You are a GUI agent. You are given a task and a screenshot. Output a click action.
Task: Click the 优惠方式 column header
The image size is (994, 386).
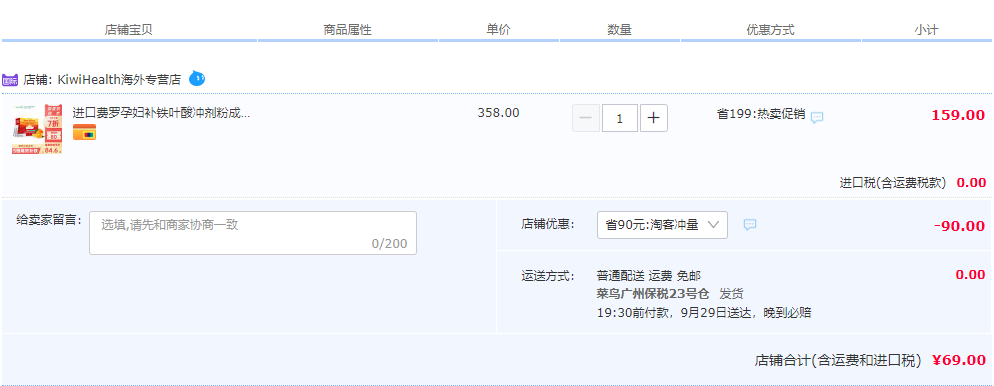[x=770, y=30]
